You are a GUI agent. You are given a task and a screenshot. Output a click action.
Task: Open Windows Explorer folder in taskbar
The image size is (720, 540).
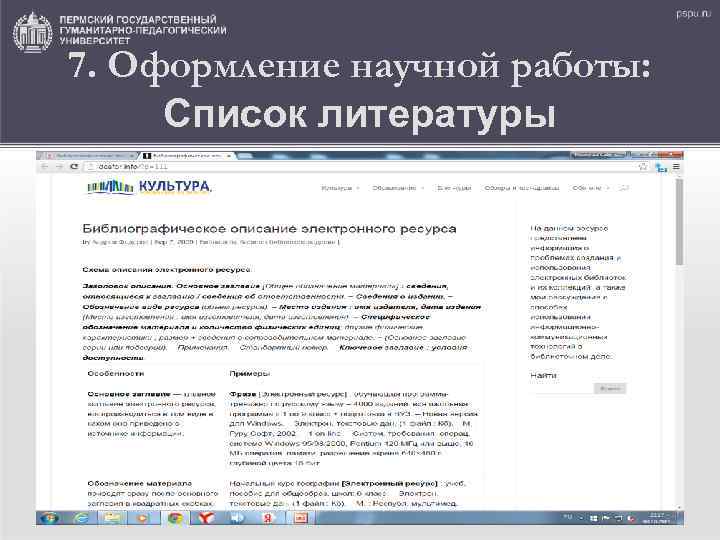(x=112, y=518)
